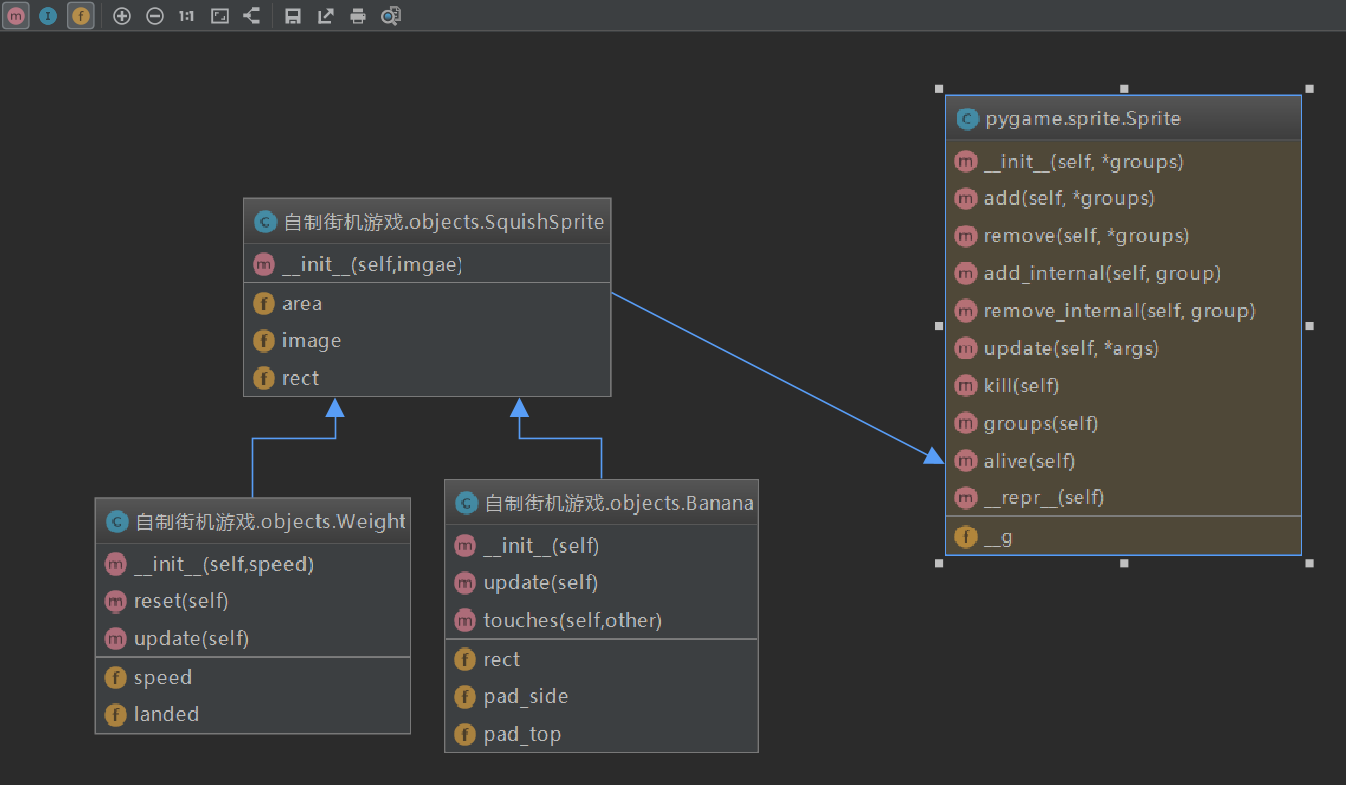Click the Fit Content icon

point(220,16)
